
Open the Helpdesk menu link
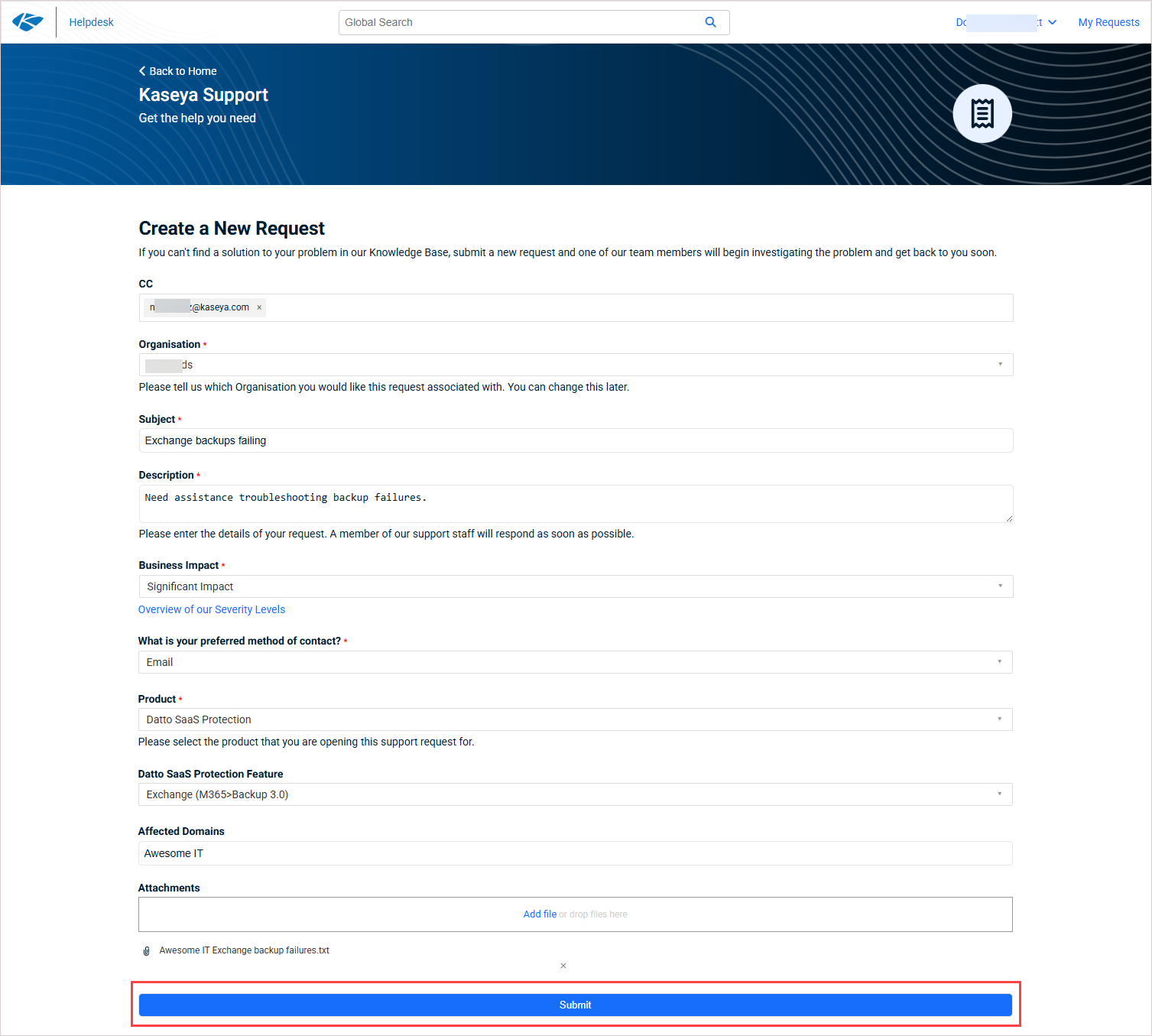tap(91, 22)
